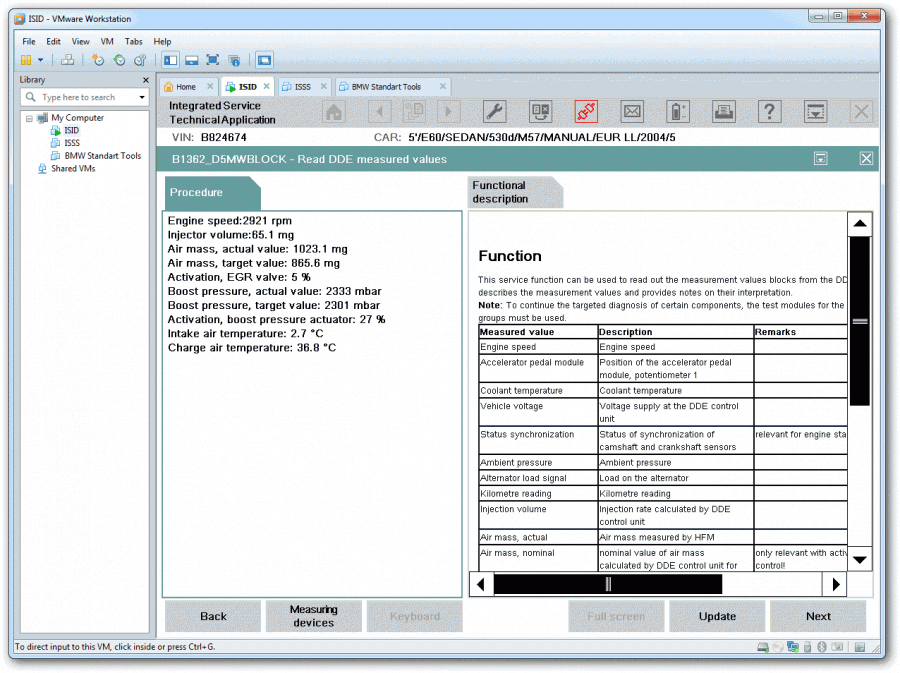Click the ISTA printer icon

tap(724, 111)
